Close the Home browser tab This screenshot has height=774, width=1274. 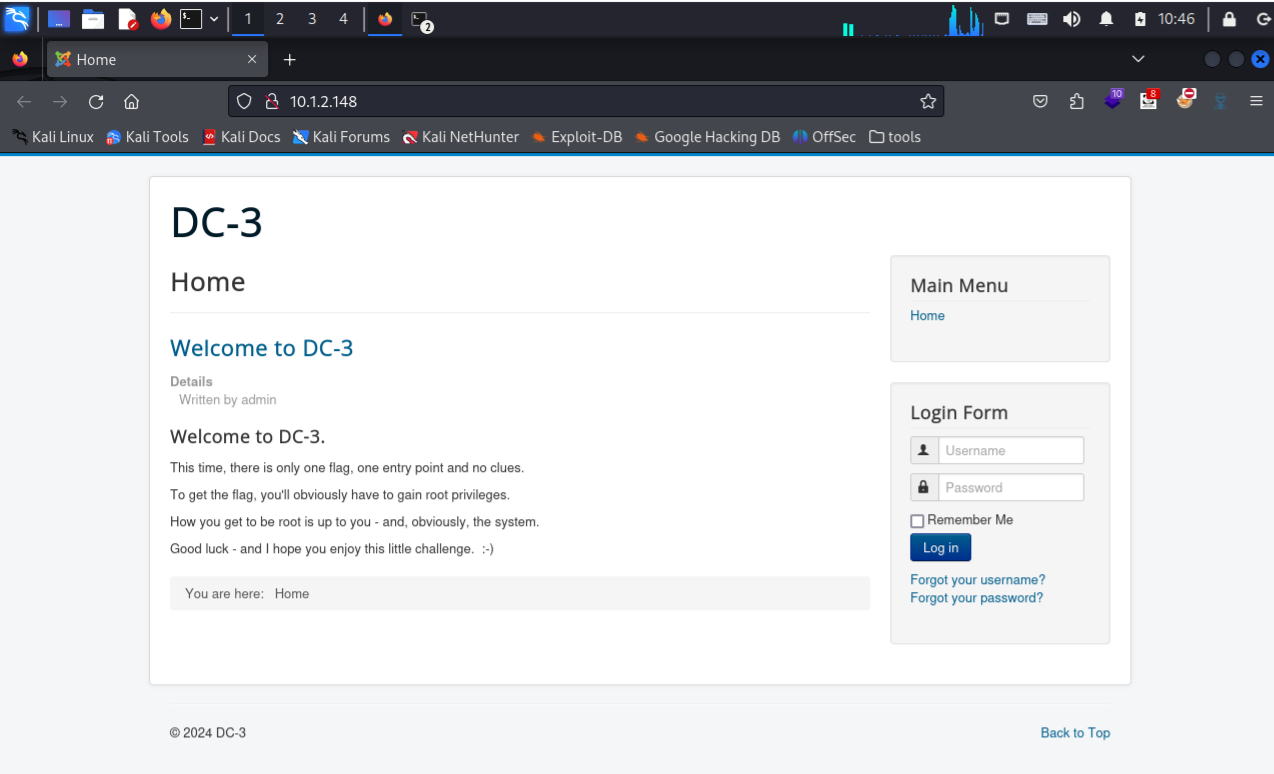[x=252, y=59]
